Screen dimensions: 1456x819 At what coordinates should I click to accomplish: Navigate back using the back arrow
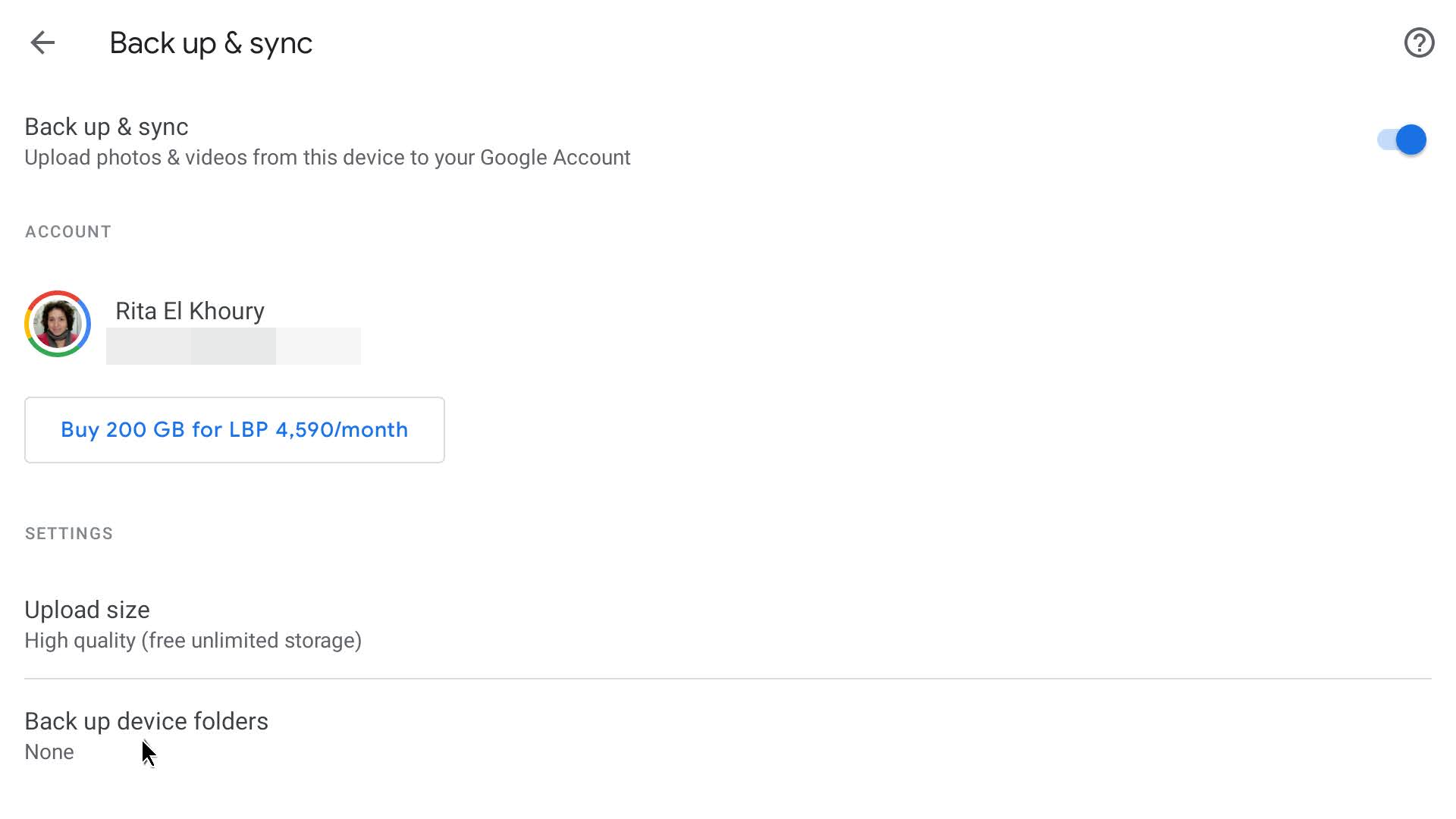click(x=43, y=42)
